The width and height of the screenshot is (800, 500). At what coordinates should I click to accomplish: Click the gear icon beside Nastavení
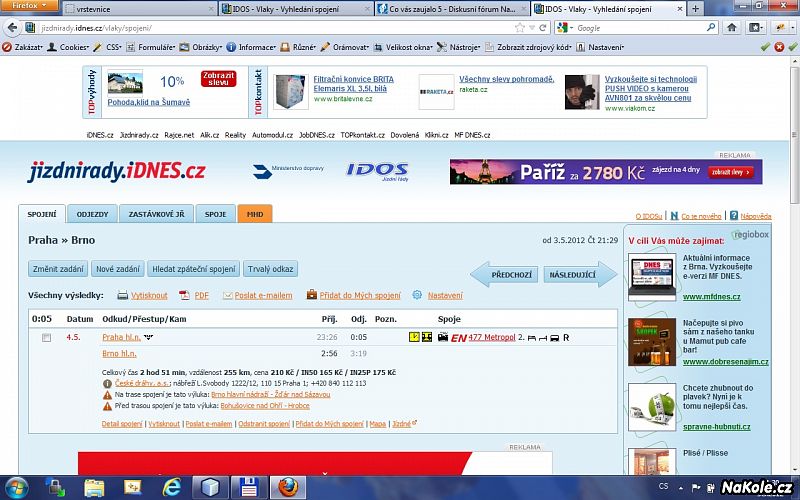pyautogui.click(x=417, y=295)
